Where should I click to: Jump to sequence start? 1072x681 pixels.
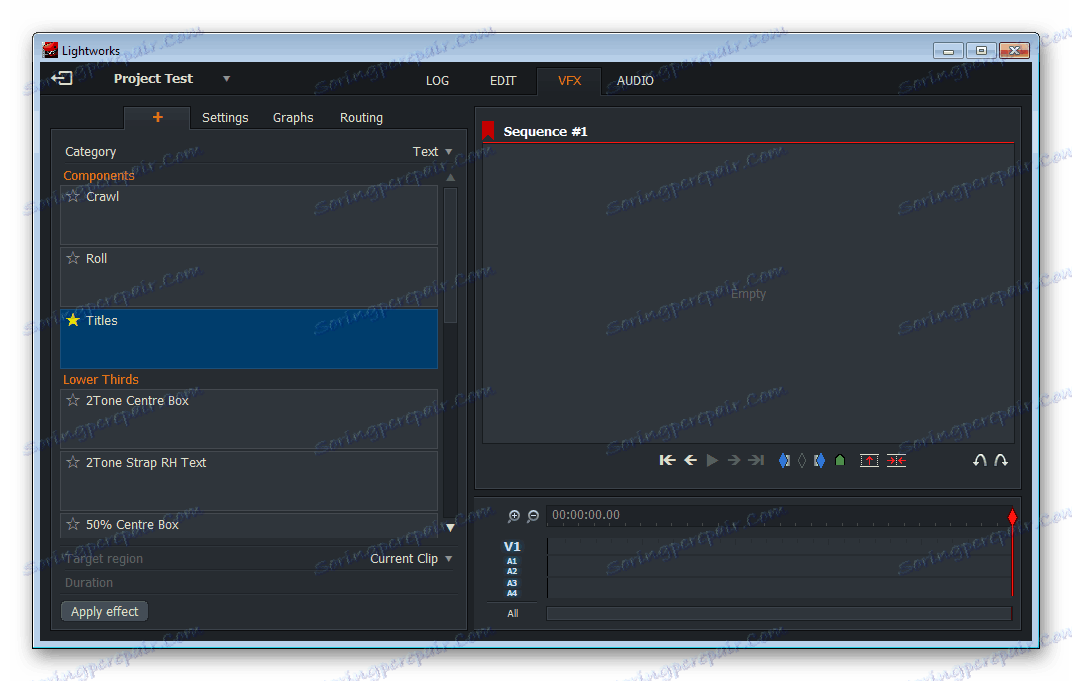[667, 460]
